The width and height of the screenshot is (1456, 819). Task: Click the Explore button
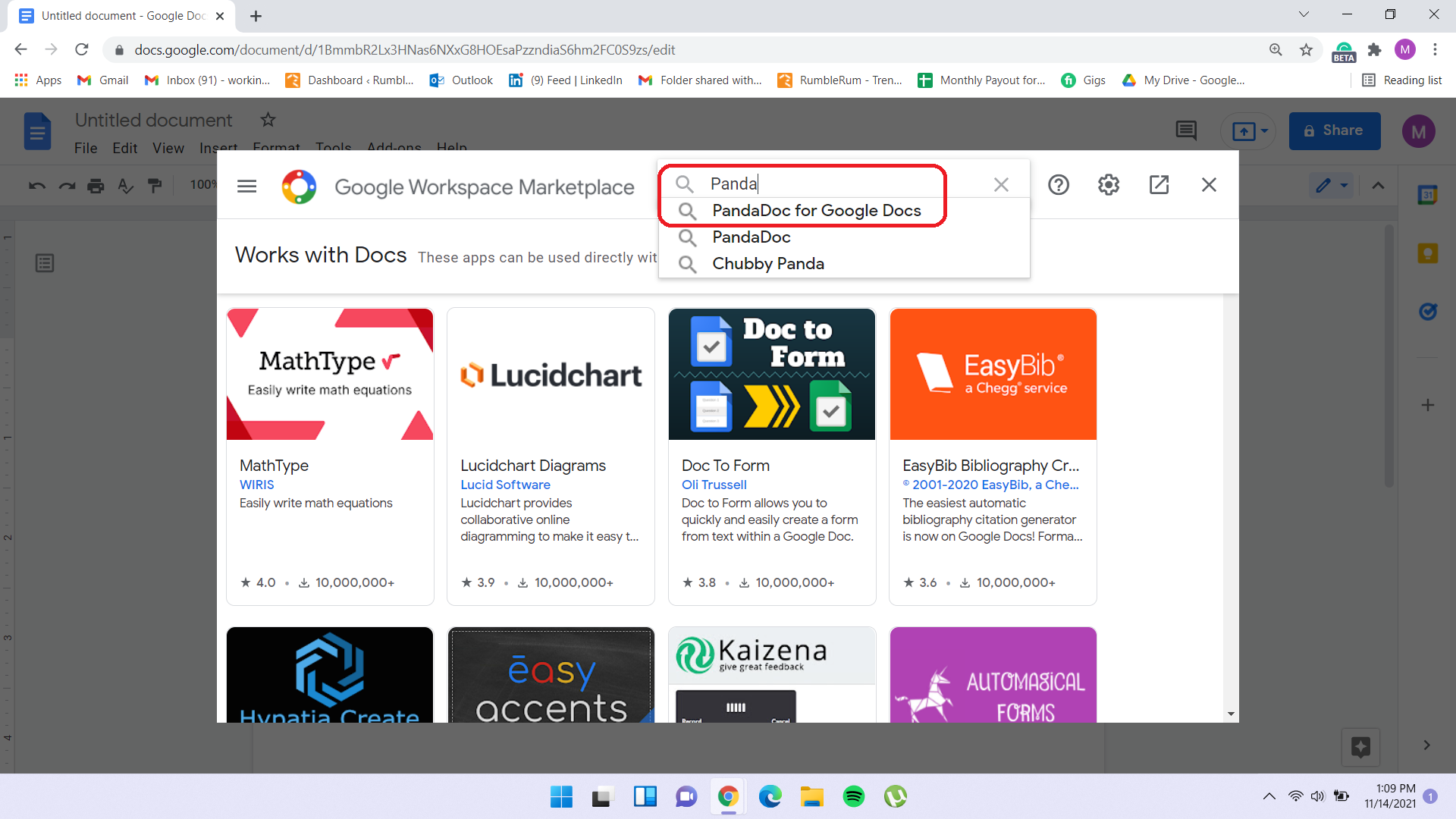point(1360,747)
